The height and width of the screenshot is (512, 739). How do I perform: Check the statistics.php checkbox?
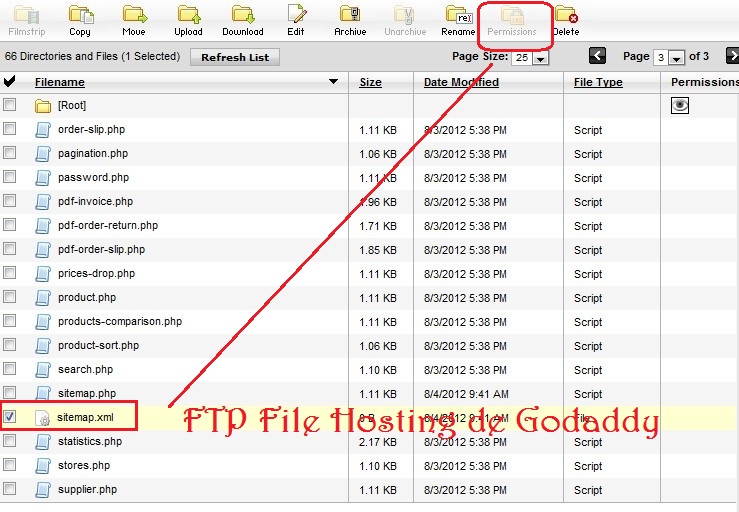[x=9, y=440]
